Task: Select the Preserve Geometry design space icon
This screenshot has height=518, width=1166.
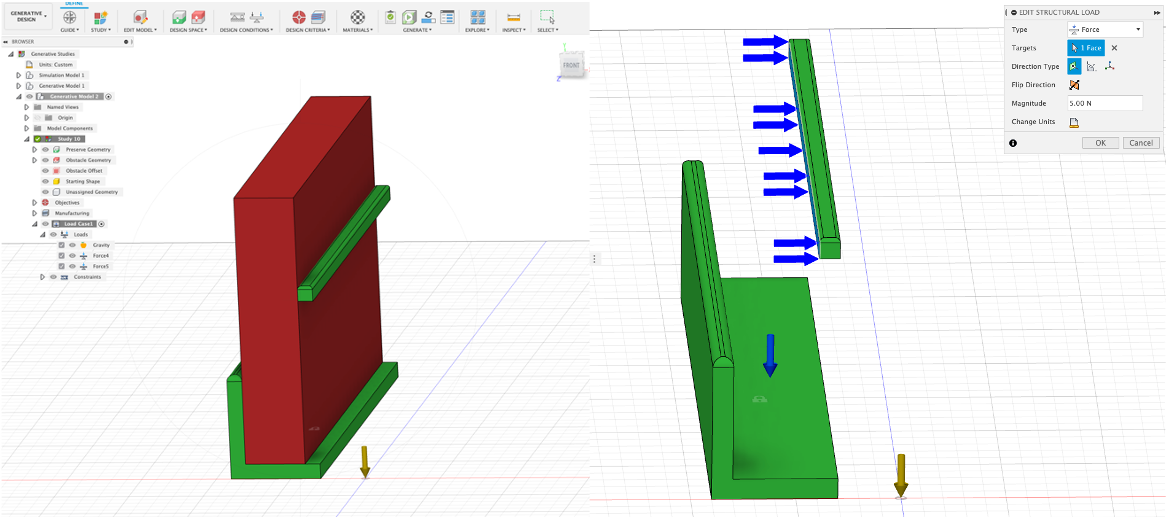Action: tap(178, 16)
